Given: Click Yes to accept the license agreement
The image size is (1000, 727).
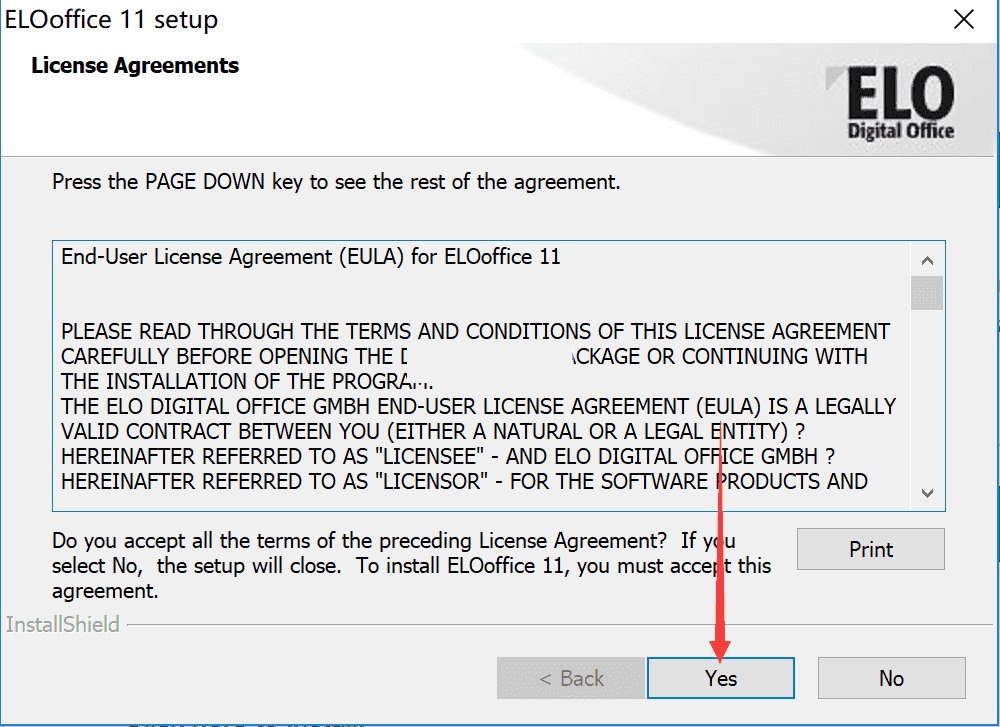Looking at the screenshot, I should (x=720, y=678).
